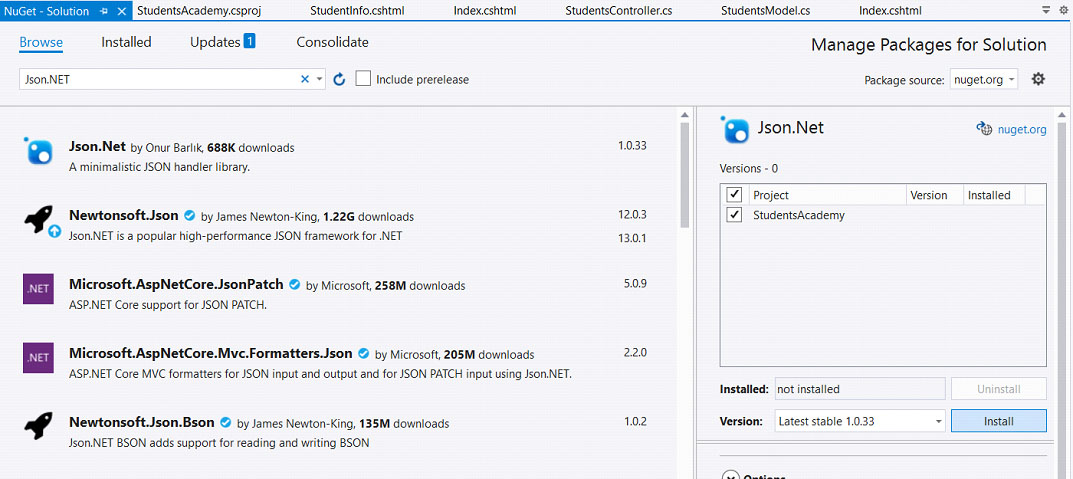Clear the Json.NET search text
Image resolution: width=1073 pixels, height=479 pixels.
pos(305,79)
